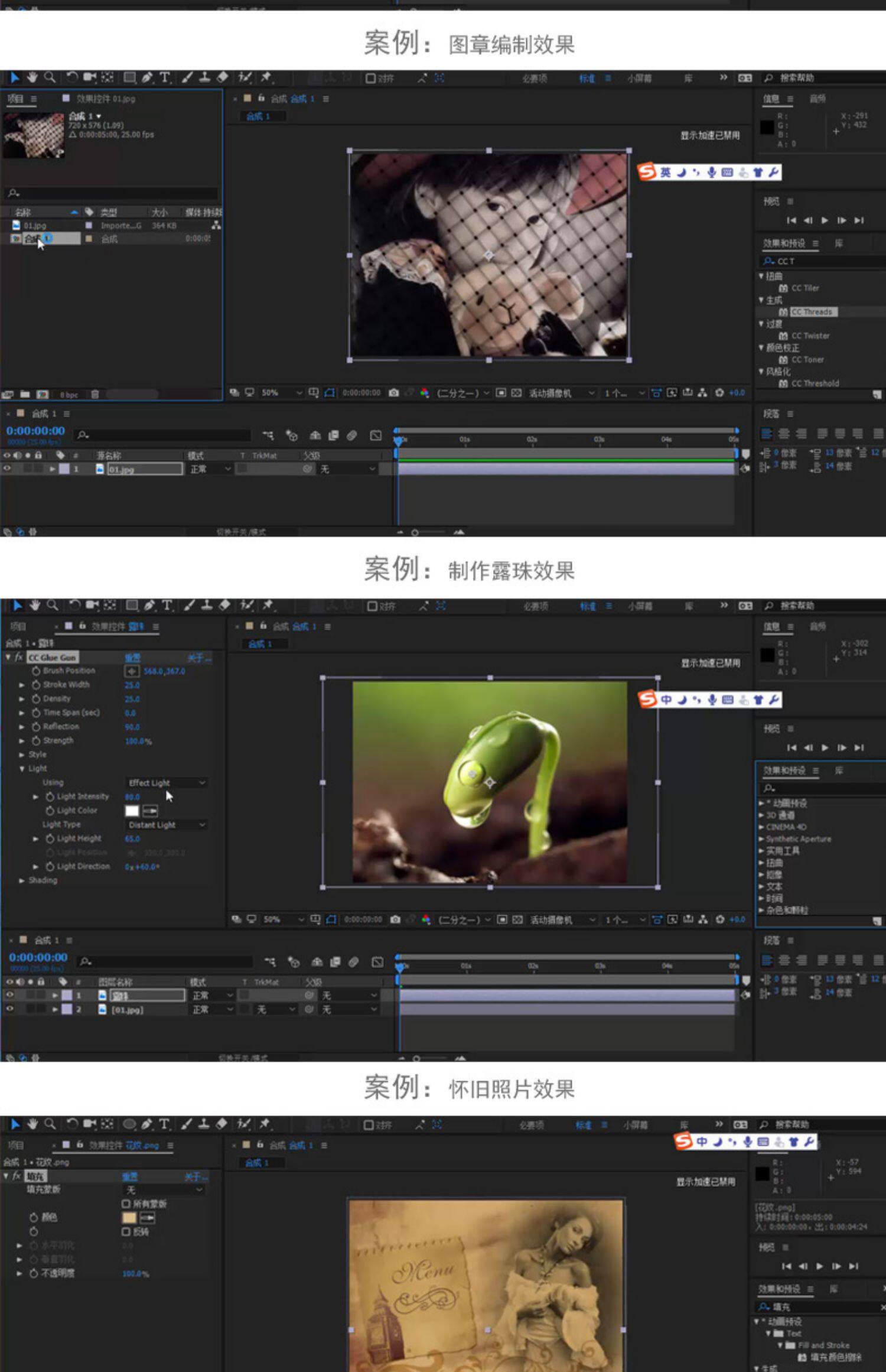Click 重置 for the 填充 effect
The width and height of the screenshot is (886, 1372).
coord(129,1176)
